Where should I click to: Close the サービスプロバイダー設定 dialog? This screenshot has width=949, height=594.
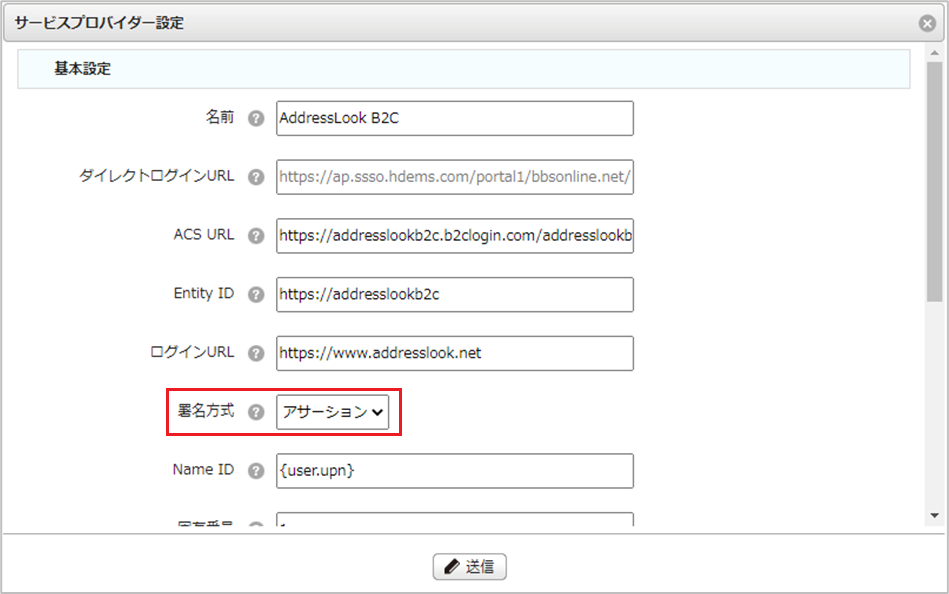pos(927,23)
